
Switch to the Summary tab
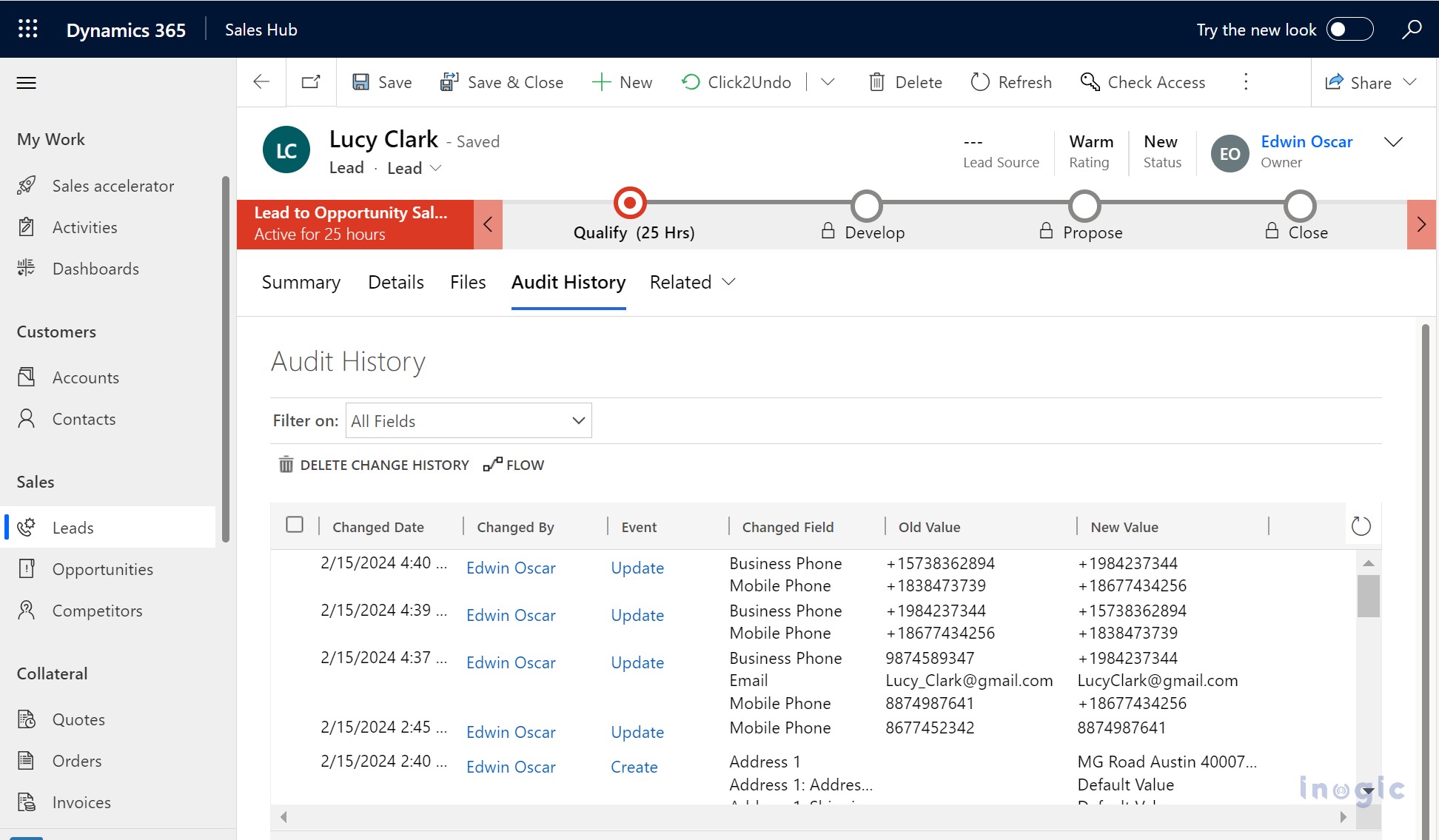click(x=300, y=282)
